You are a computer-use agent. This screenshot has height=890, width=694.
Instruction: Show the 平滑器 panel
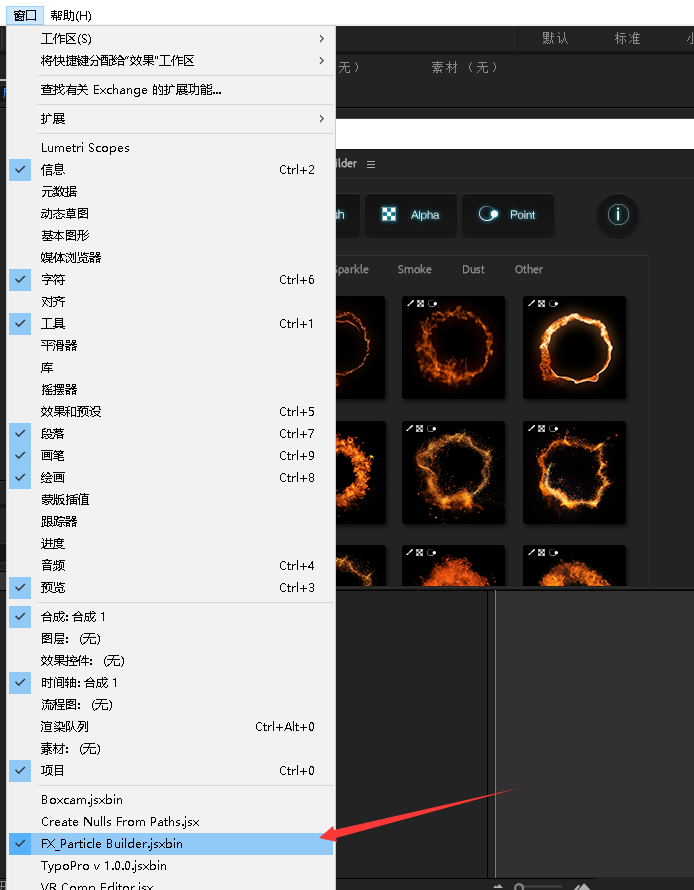click(171, 346)
